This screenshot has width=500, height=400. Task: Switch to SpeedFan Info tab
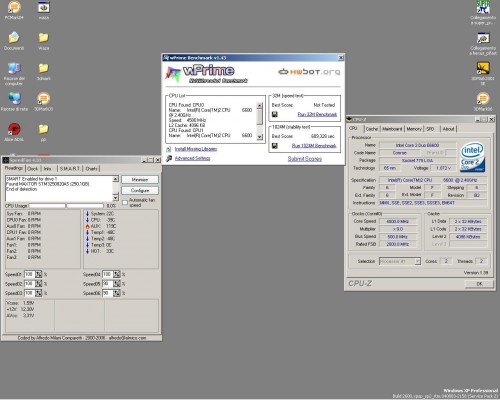tap(48, 169)
